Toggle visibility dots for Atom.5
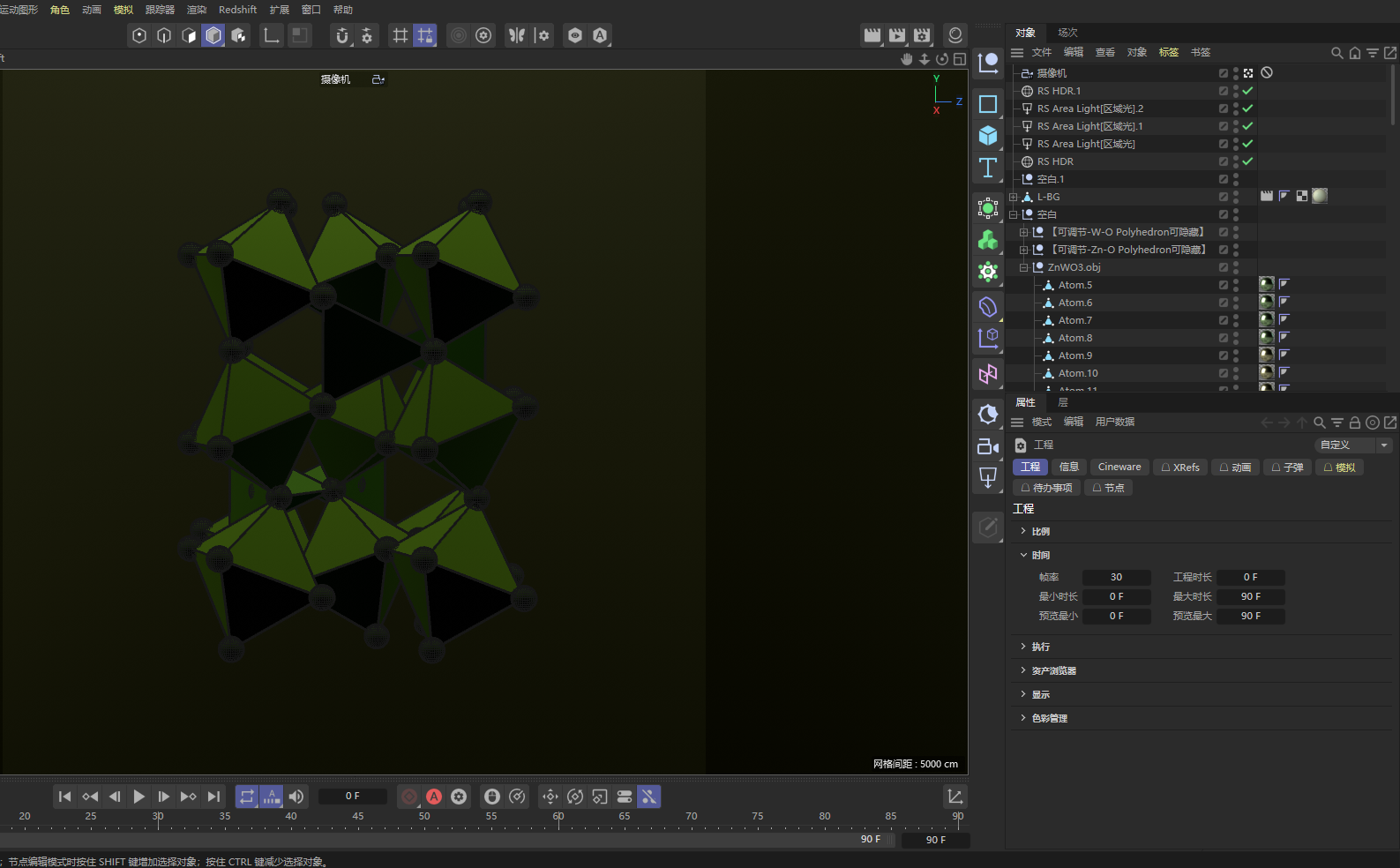The height and width of the screenshot is (868, 1400). pos(1236,285)
